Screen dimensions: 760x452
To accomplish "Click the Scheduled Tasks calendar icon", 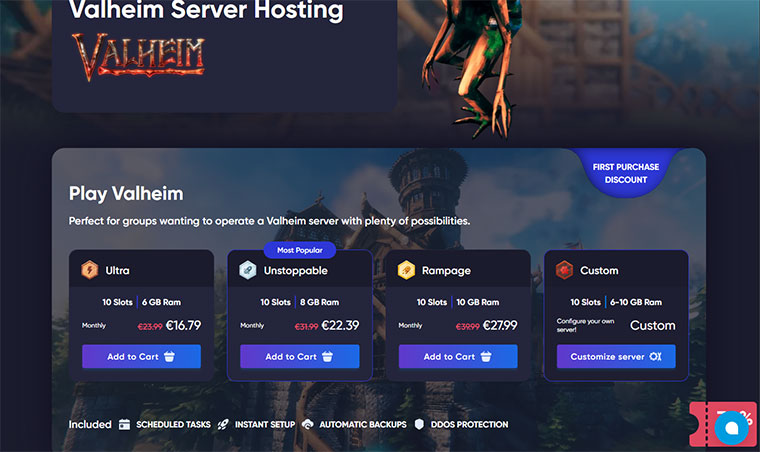I will 124,424.
